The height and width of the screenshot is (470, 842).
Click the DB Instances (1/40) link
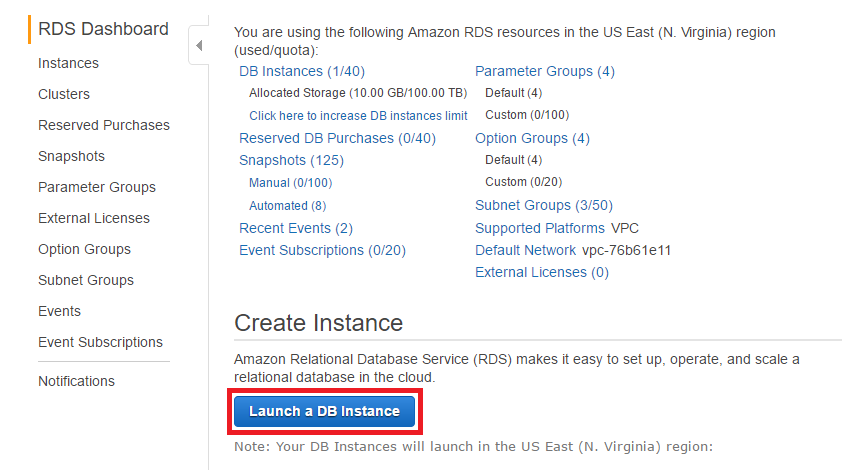302,71
